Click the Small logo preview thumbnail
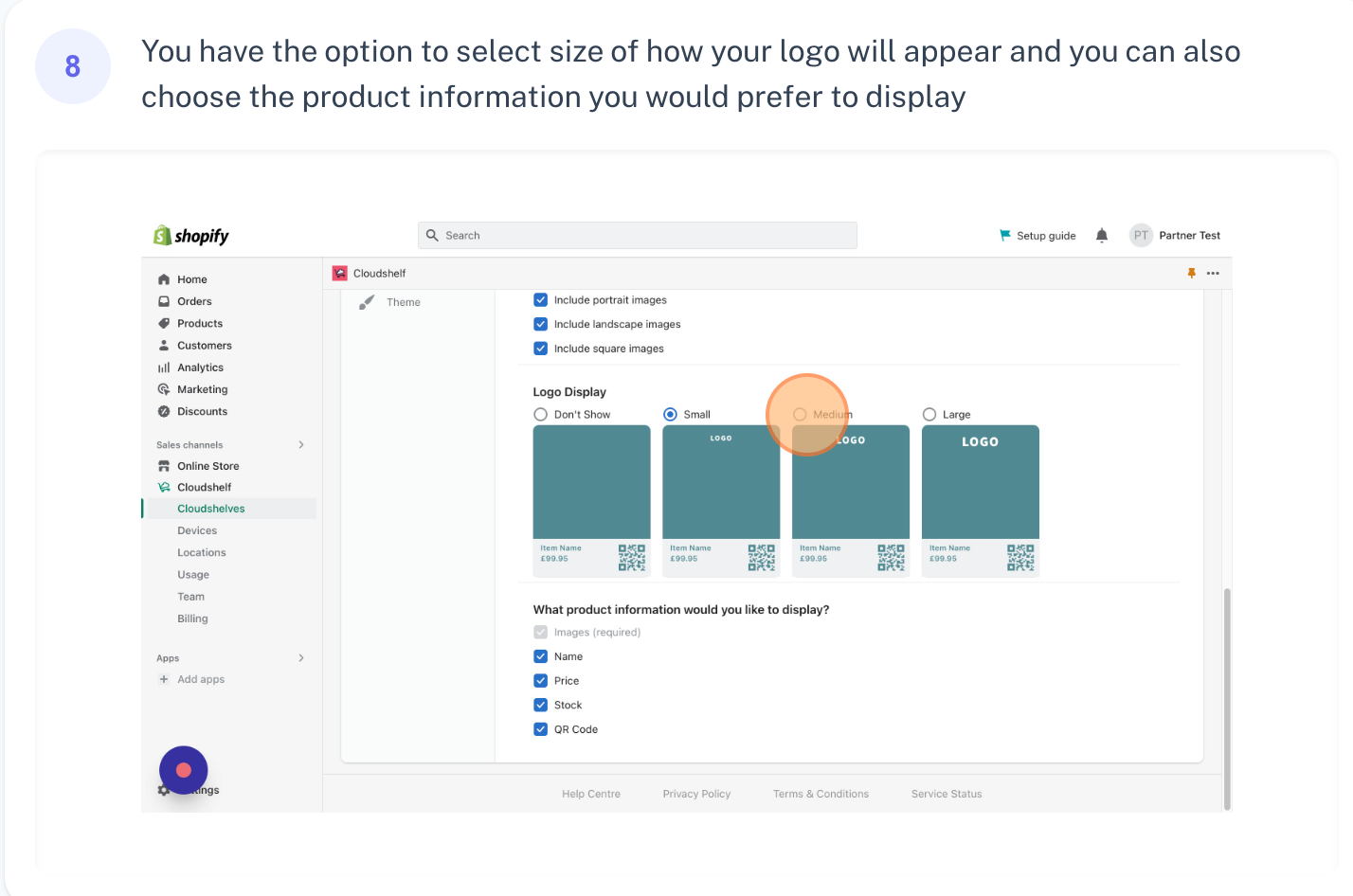 pos(721,500)
